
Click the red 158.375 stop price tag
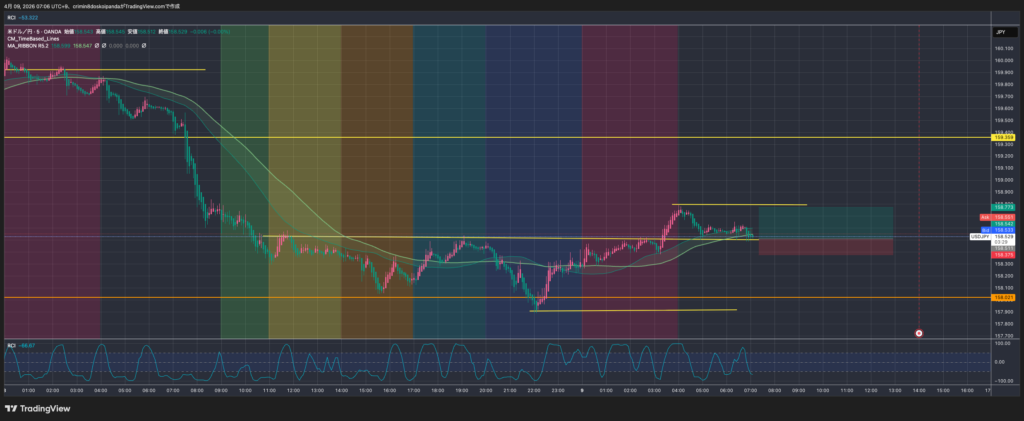1004,254
